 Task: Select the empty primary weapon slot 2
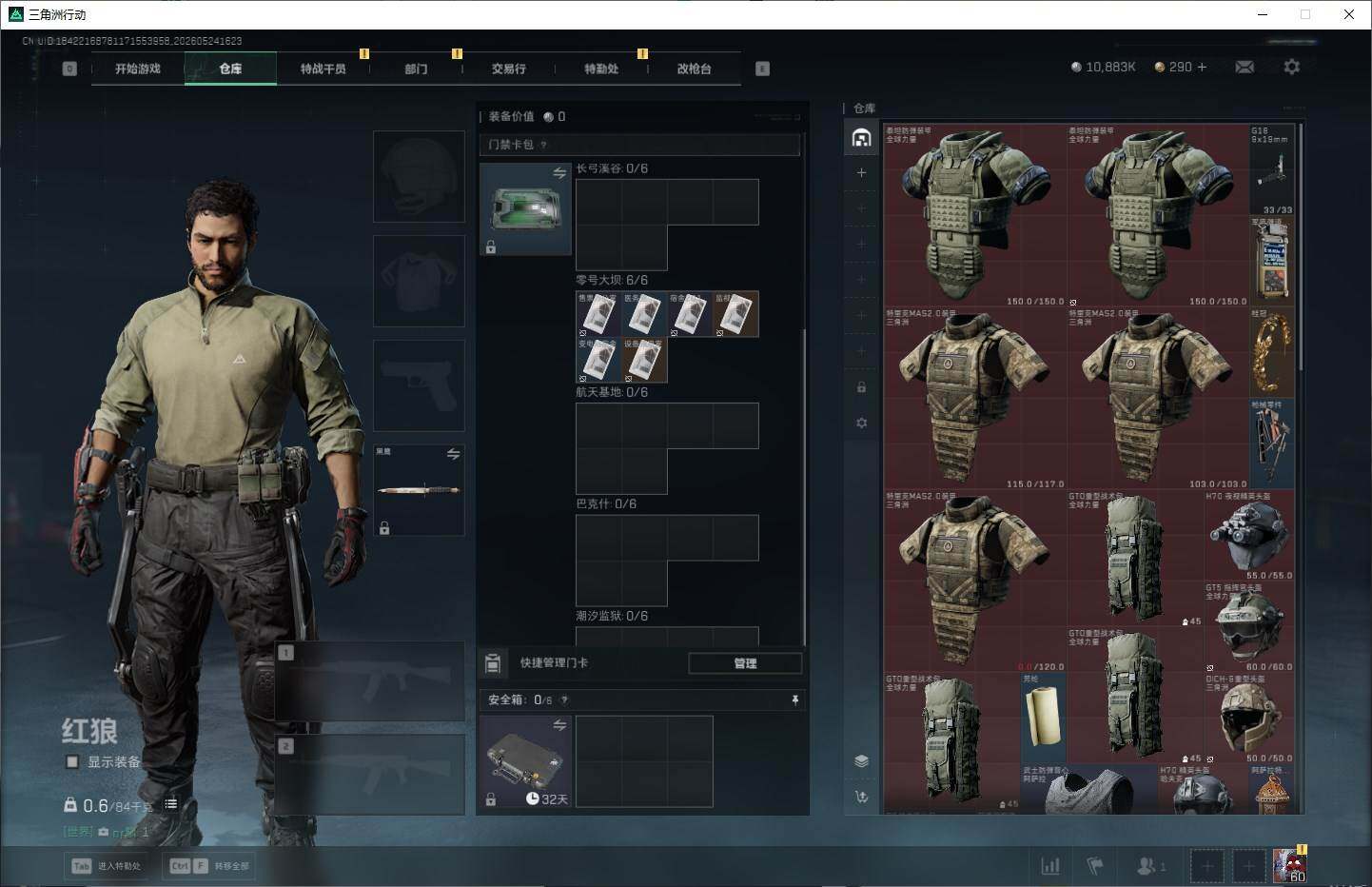(370, 774)
